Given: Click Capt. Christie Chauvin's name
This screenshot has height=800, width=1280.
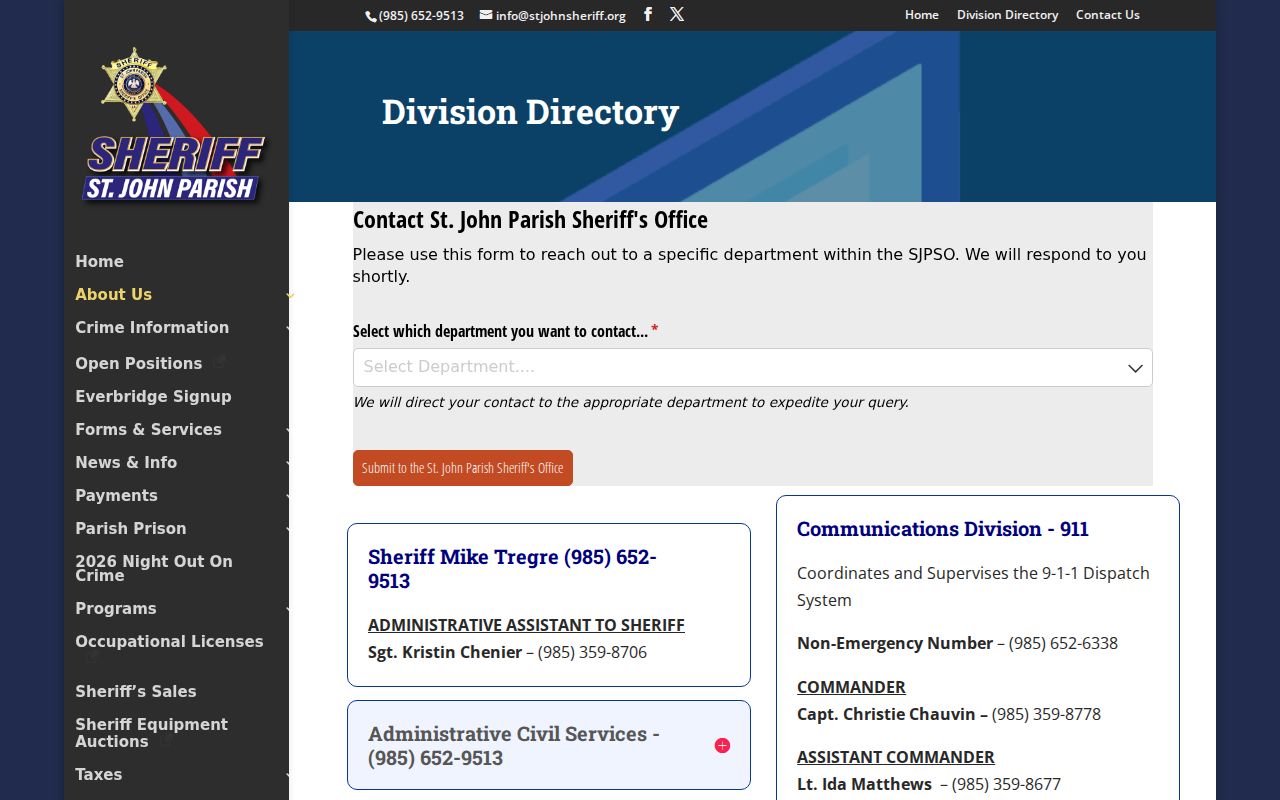Looking at the screenshot, I should [x=886, y=714].
